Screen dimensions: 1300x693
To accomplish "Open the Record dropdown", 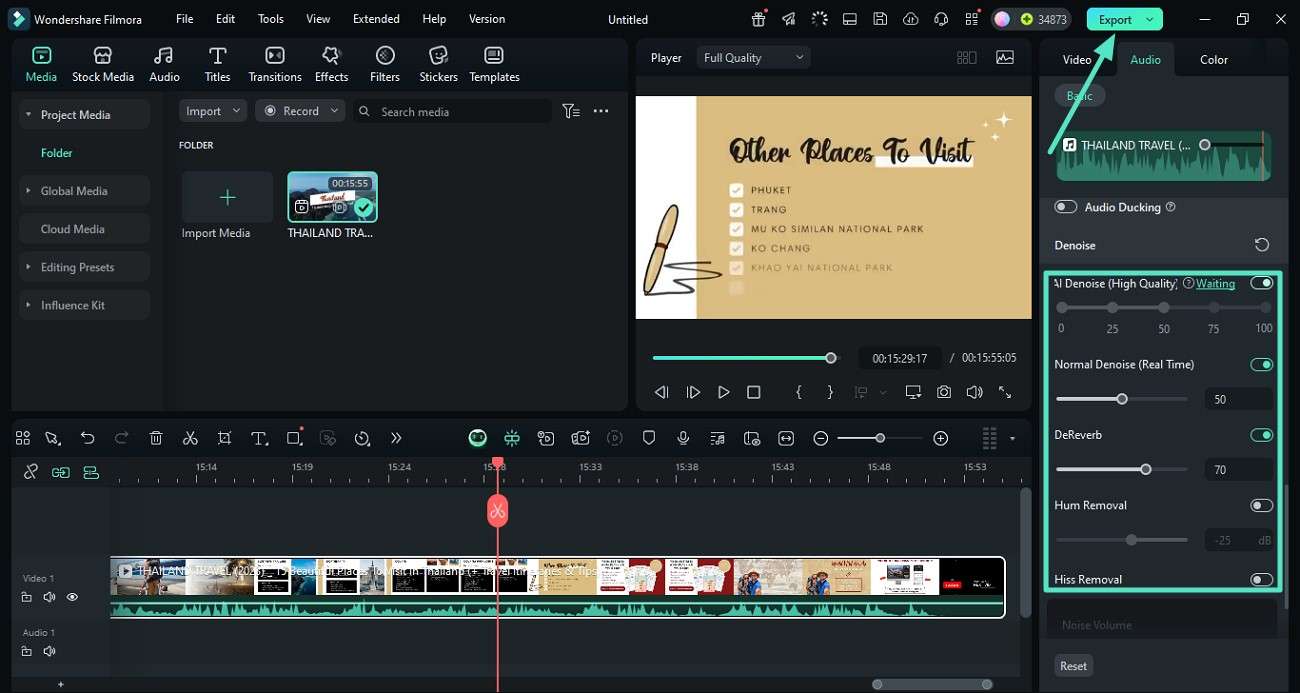I will pos(300,111).
